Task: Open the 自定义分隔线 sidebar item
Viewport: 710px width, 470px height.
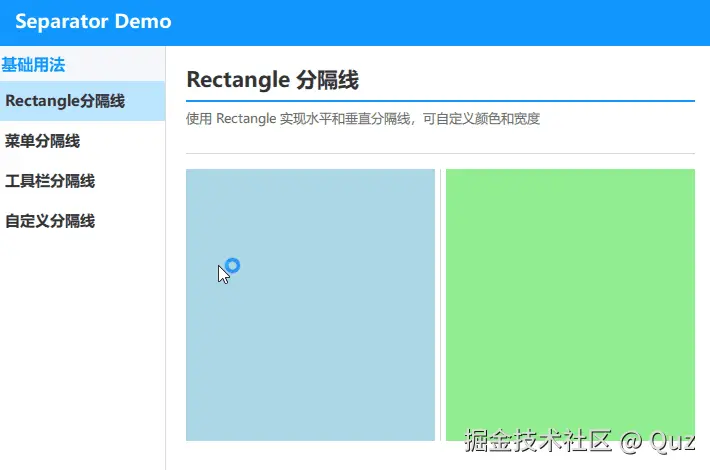Action: coord(82,221)
